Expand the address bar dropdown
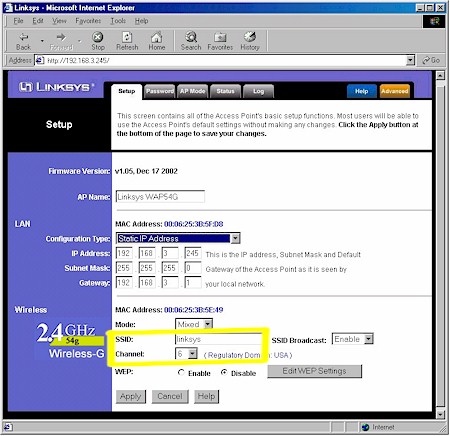450x436 pixels. click(x=410, y=60)
